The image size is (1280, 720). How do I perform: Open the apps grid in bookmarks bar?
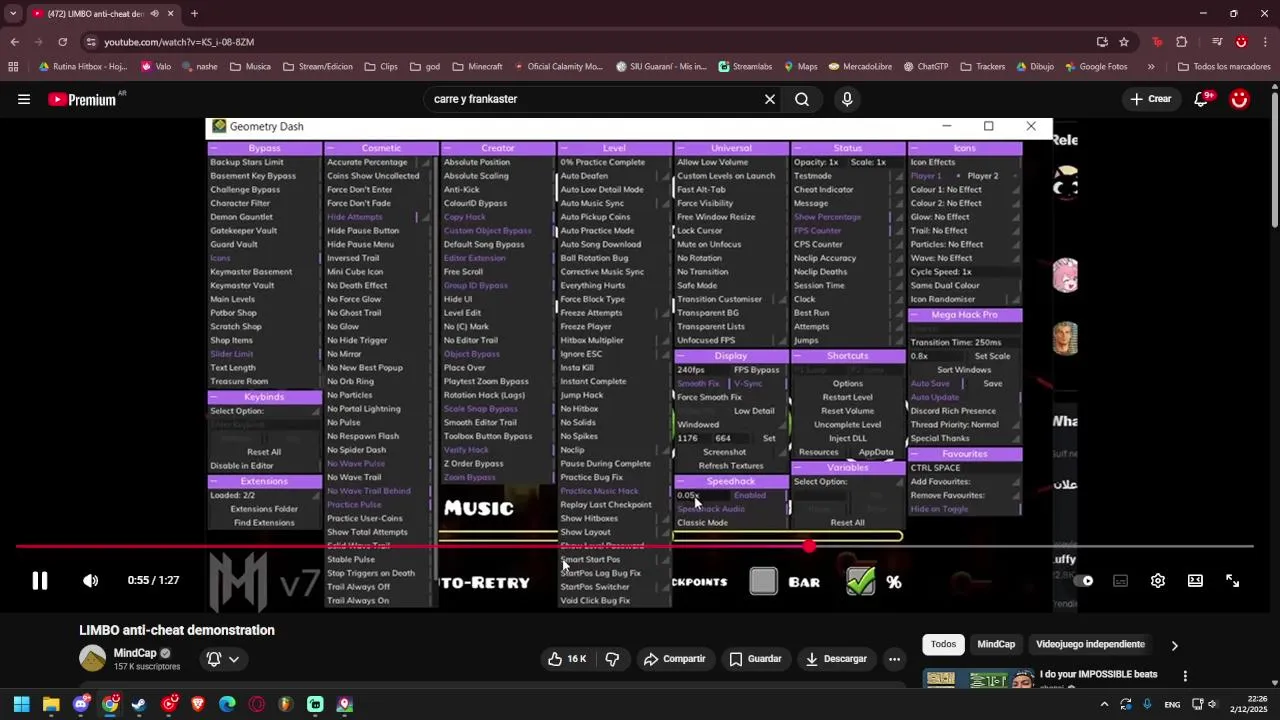pos(13,67)
